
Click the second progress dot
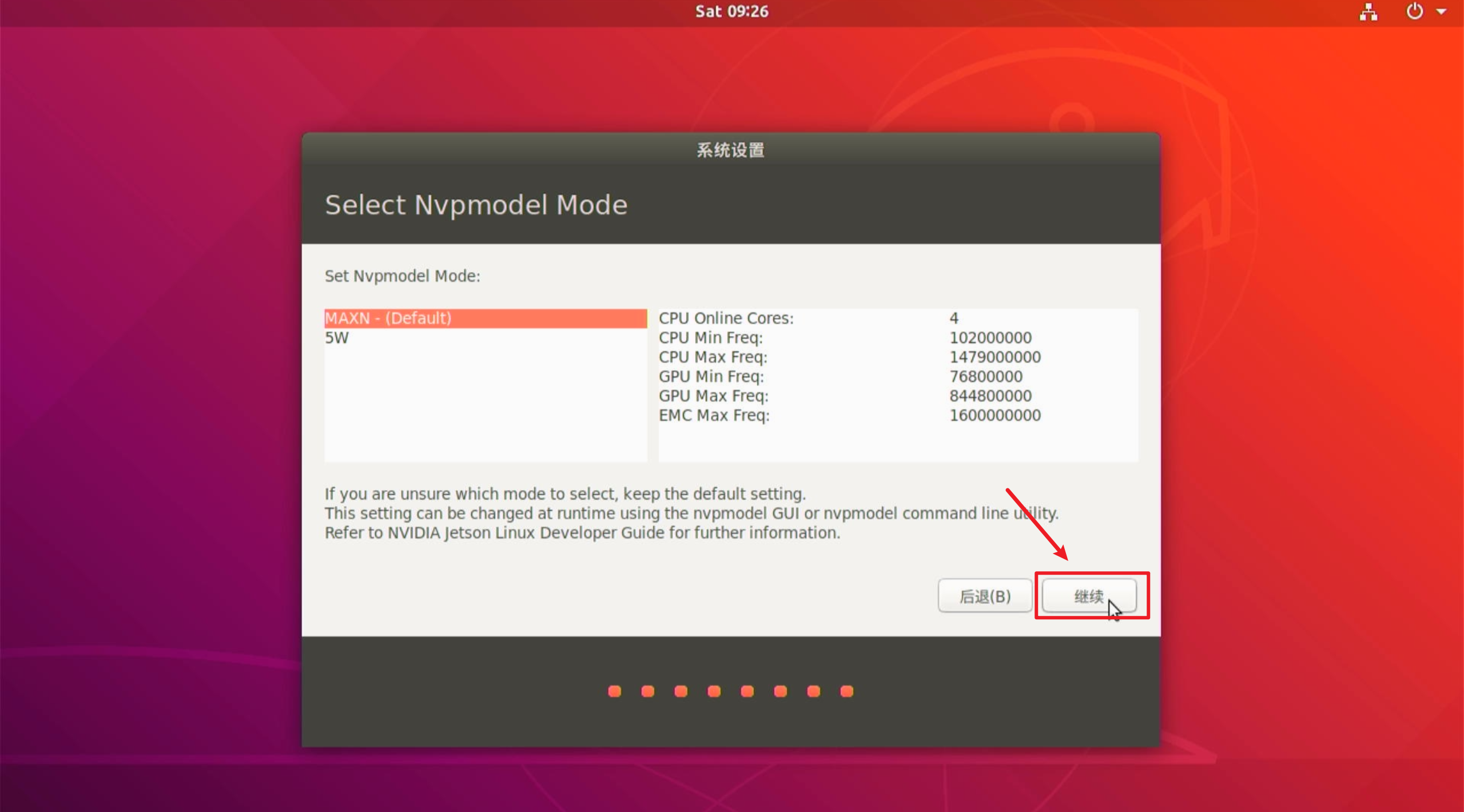pyautogui.click(x=648, y=691)
